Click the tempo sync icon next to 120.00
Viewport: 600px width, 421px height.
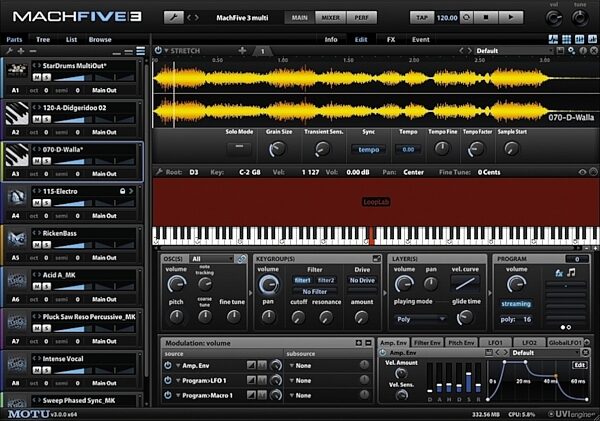[466, 18]
